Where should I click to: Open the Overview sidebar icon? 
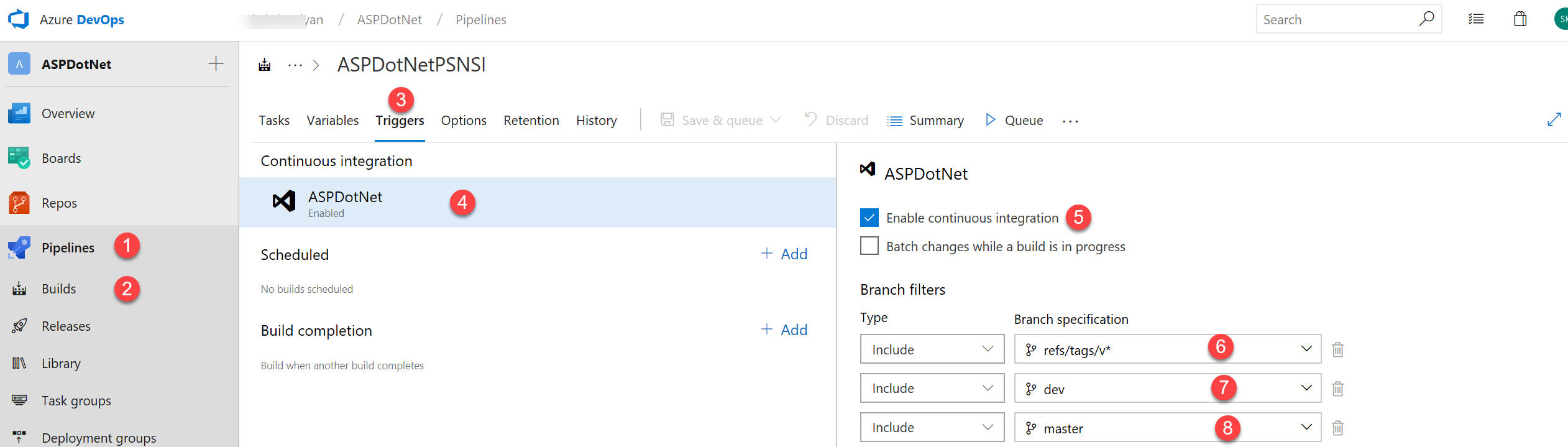(19, 113)
